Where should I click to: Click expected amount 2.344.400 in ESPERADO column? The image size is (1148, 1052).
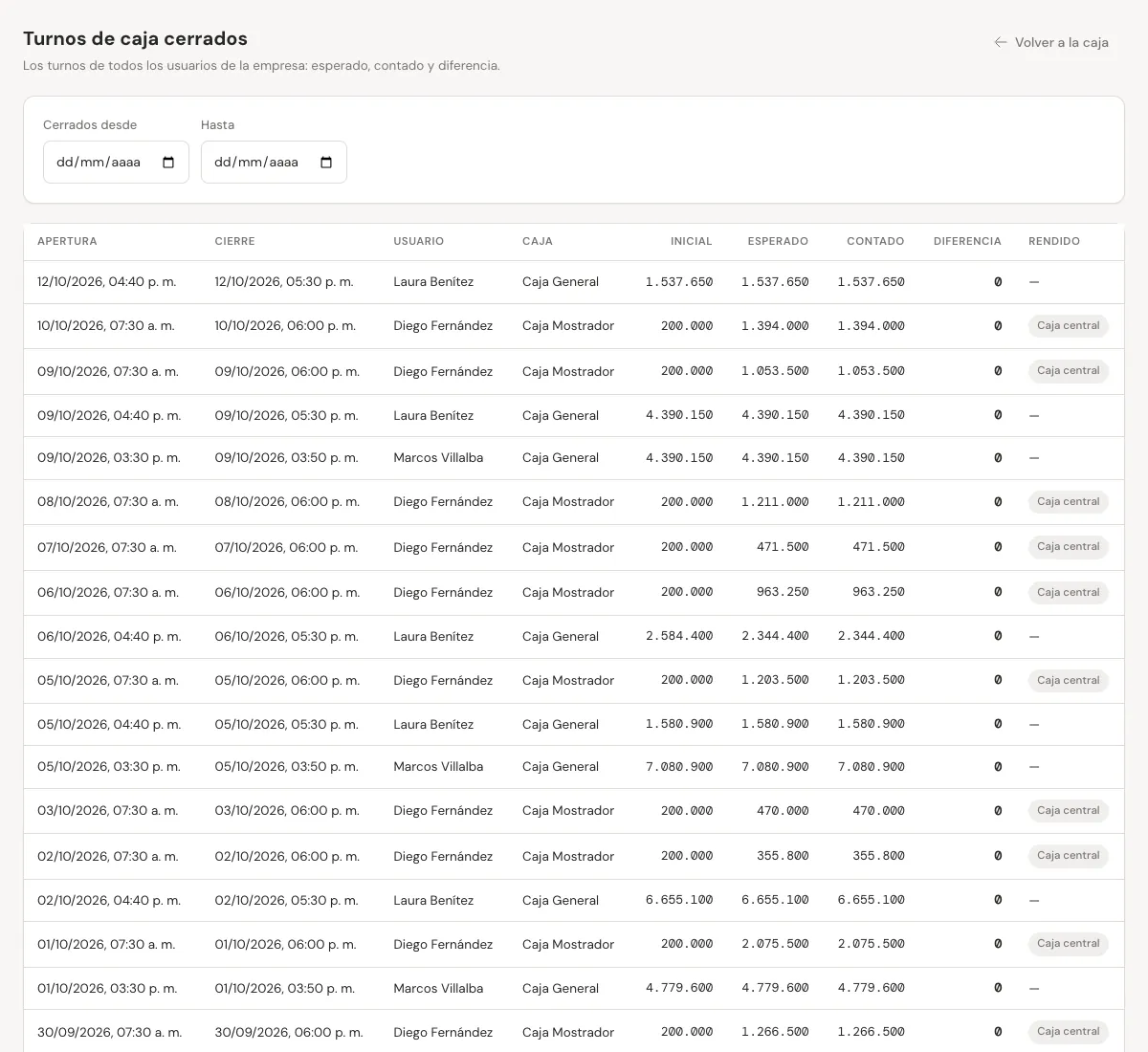click(x=775, y=637)
